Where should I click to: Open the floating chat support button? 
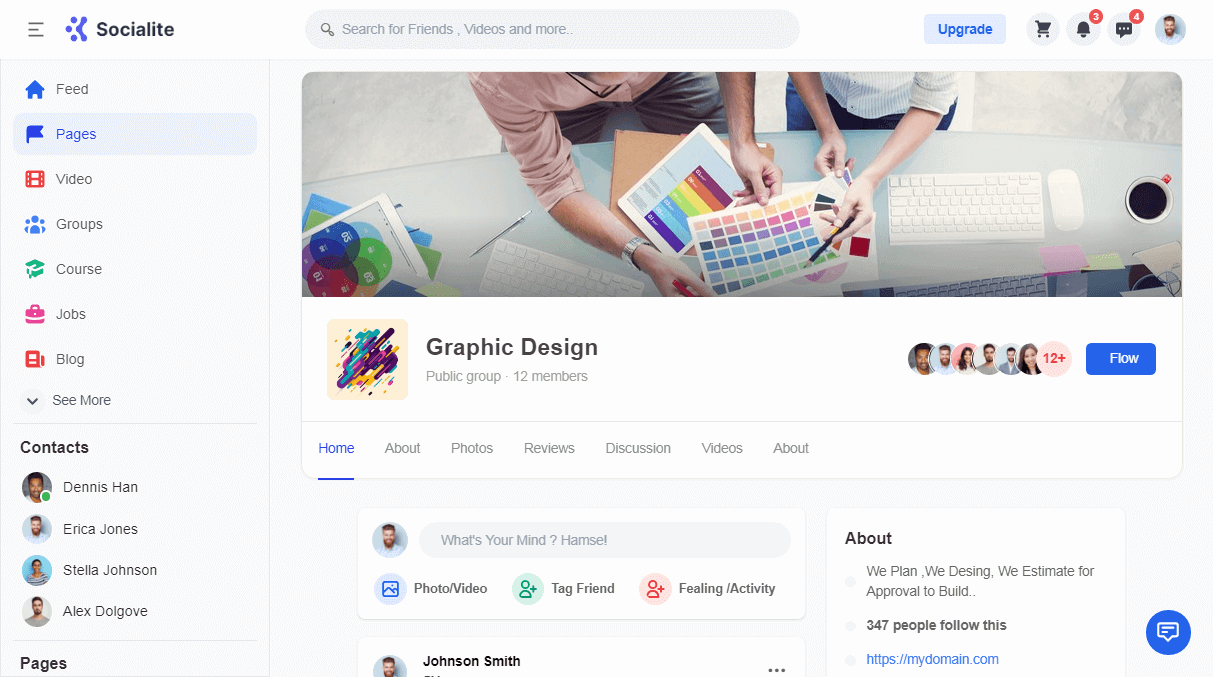click(1168, 632)
